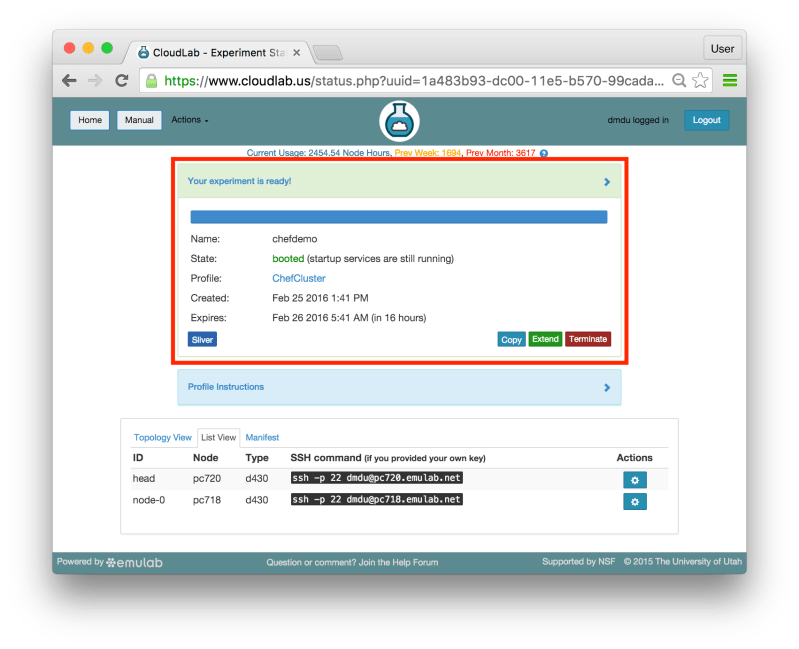Go back with the browser back arrow

point(69,80)
